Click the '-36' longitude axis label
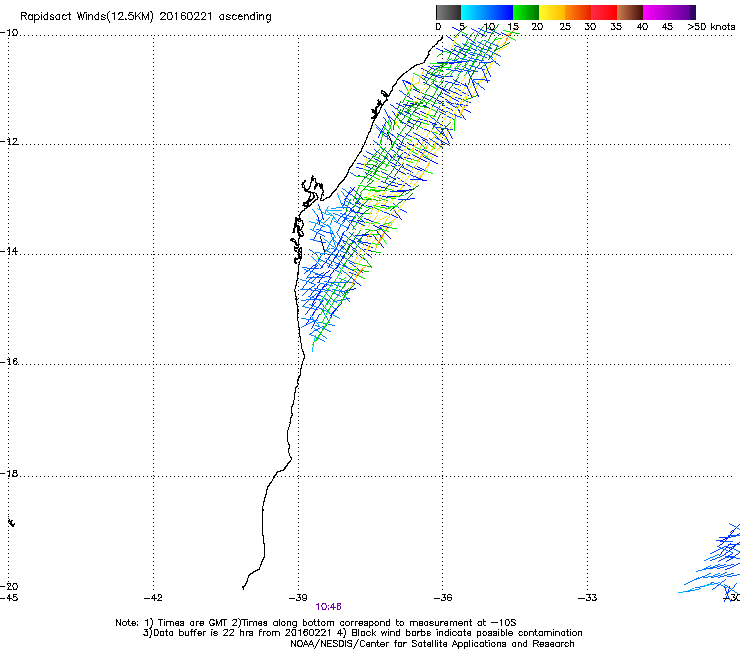The height and width of the screenshot is (650, 740). (x=443, y=598)
